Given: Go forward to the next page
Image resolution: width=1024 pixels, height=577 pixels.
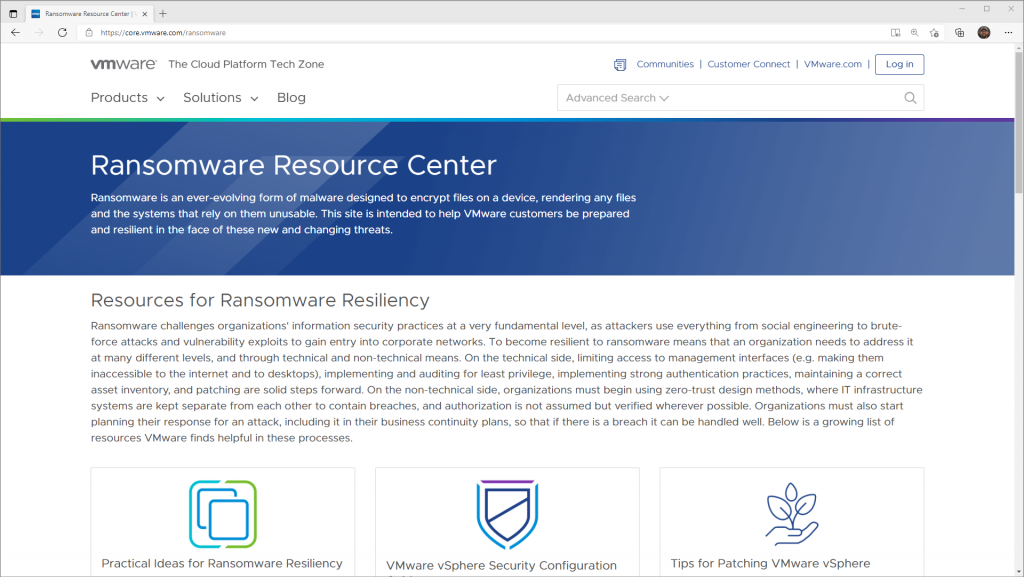Looking at the screenshot, I should point(39,33).
